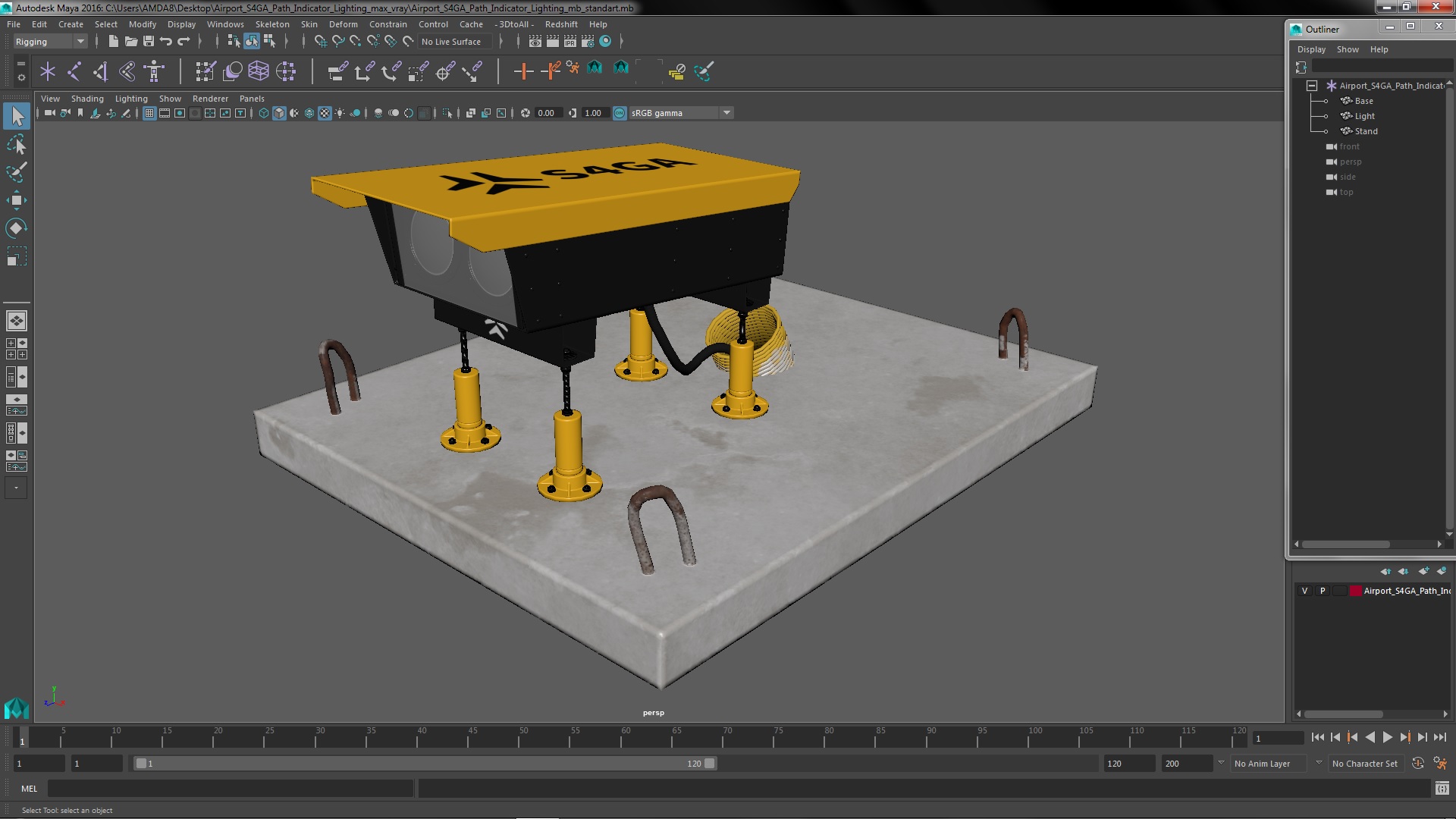Screen dimensions: 1456x819
Task: Toggle color management ON button
Action: click(620, 113)
